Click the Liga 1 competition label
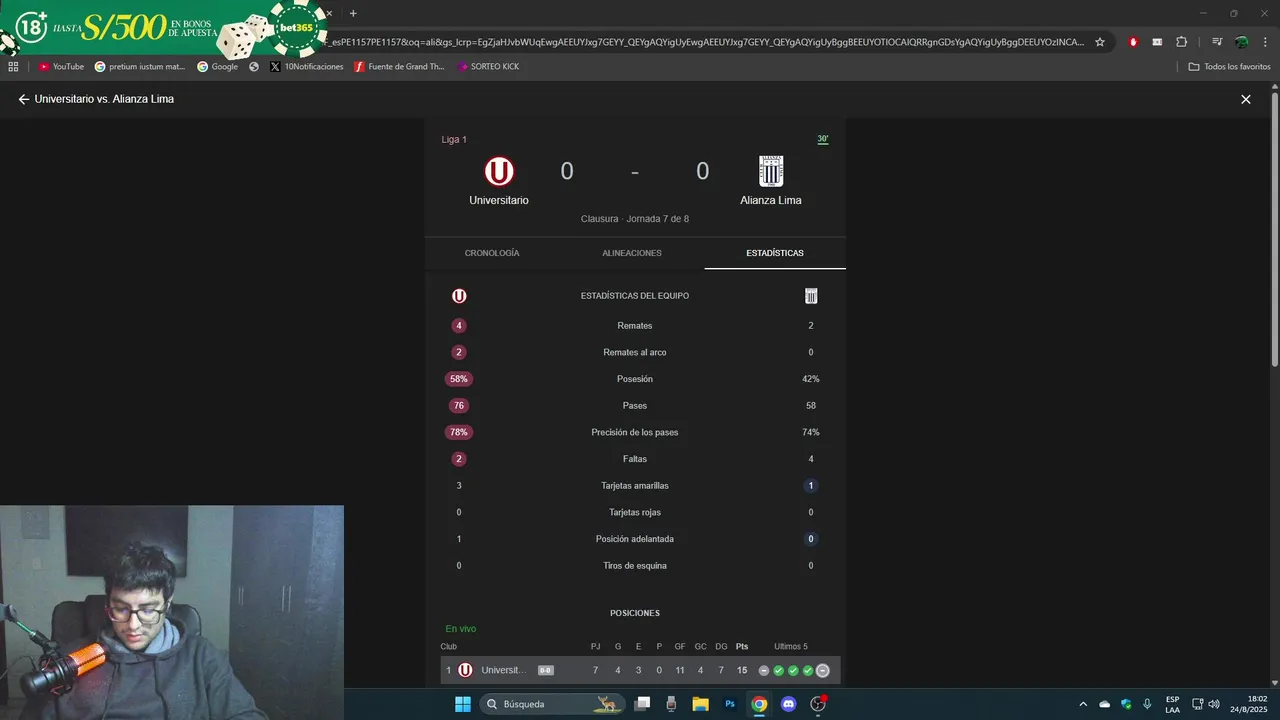1280x720 pixels. 454,140
